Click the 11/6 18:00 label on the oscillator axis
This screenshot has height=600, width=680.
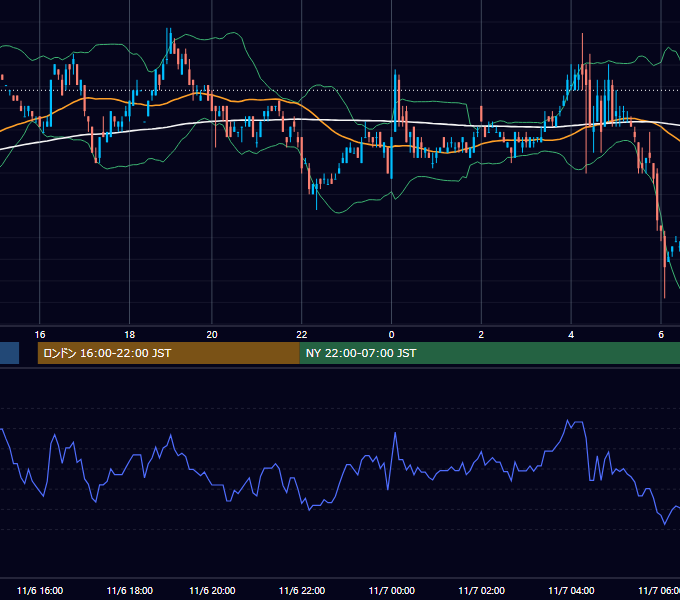tap(130, 590)
